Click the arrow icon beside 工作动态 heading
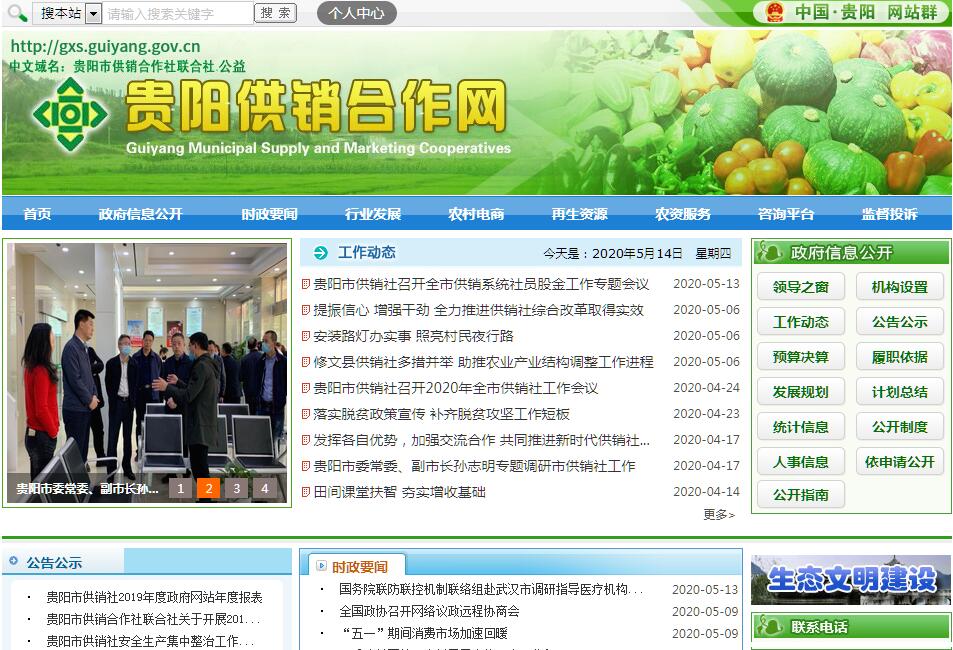953x650 pixels. [x=320, y=253]
